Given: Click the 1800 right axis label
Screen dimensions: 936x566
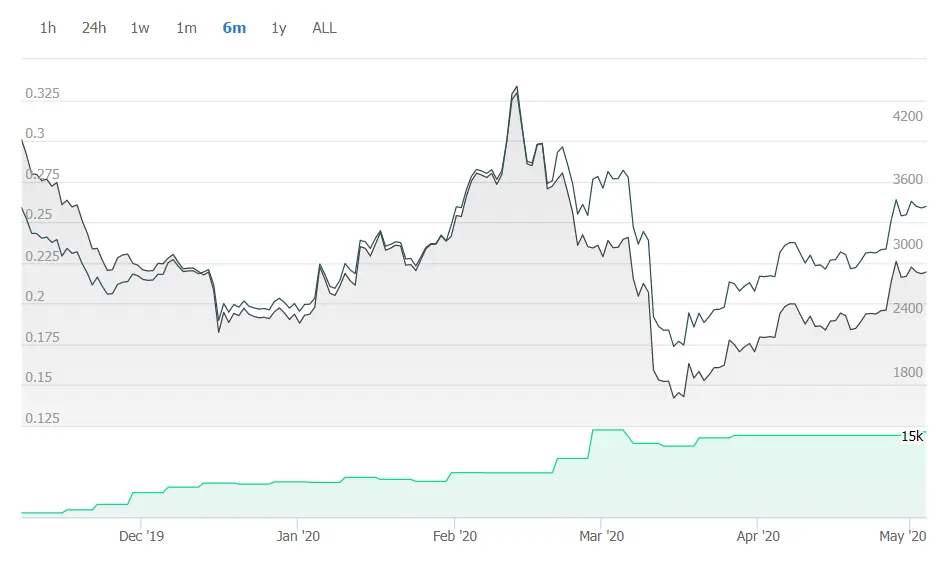Looking at the screenshot, I should tap(907, 373).
